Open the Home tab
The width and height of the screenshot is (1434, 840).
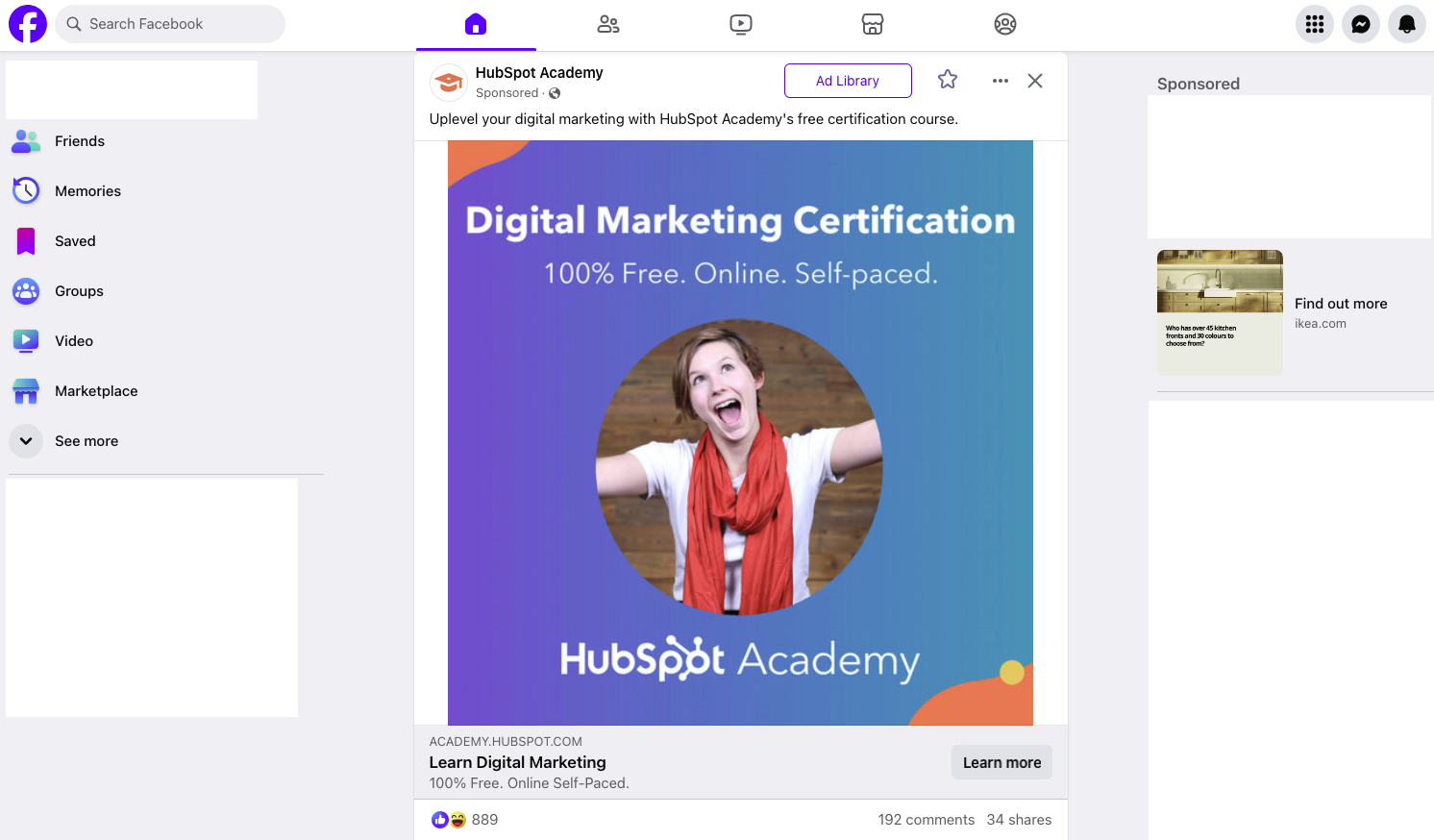(x=476, y=24)
